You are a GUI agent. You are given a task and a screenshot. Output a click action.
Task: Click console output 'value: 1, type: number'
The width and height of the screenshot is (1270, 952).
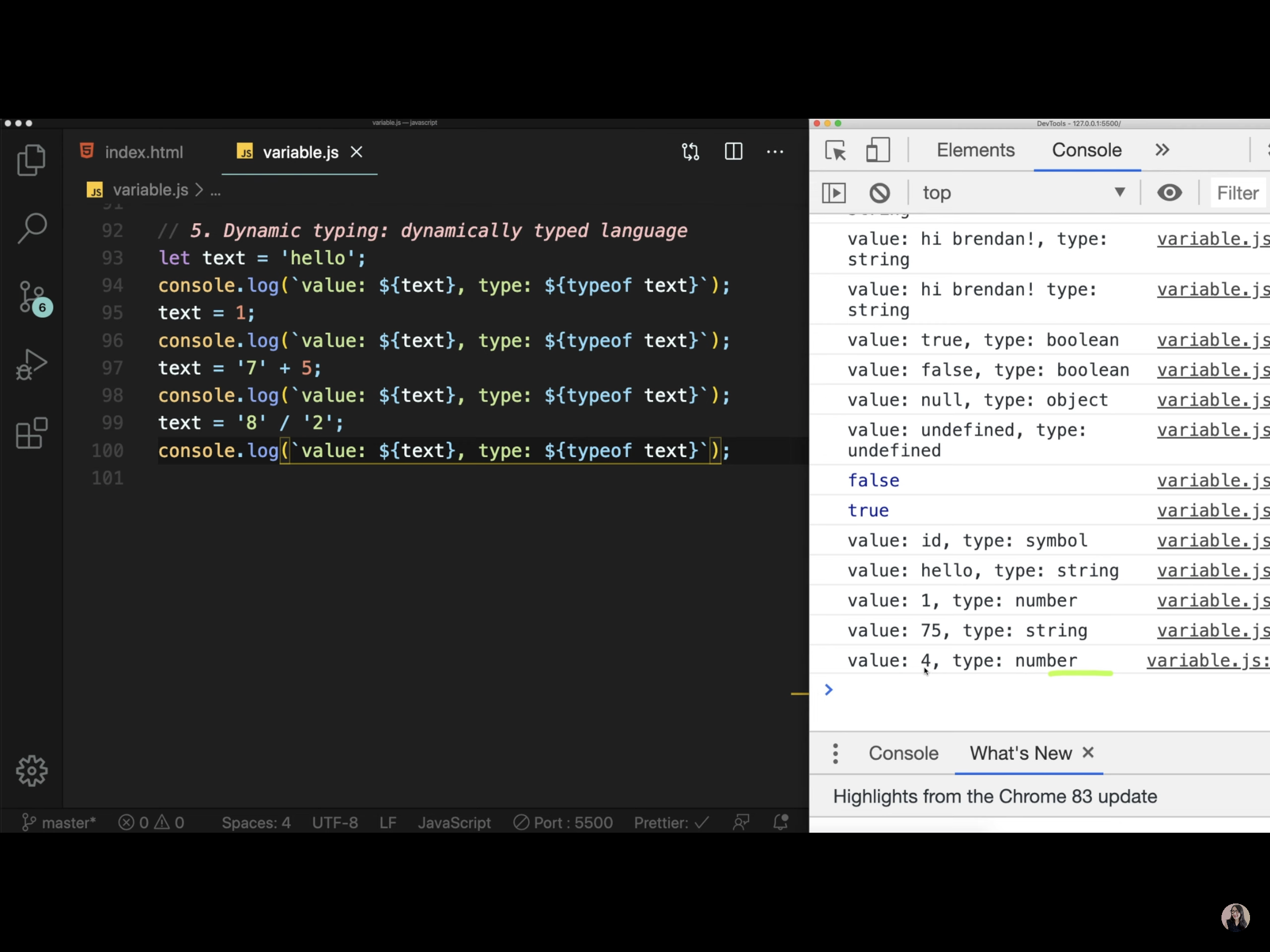point(962,600)
